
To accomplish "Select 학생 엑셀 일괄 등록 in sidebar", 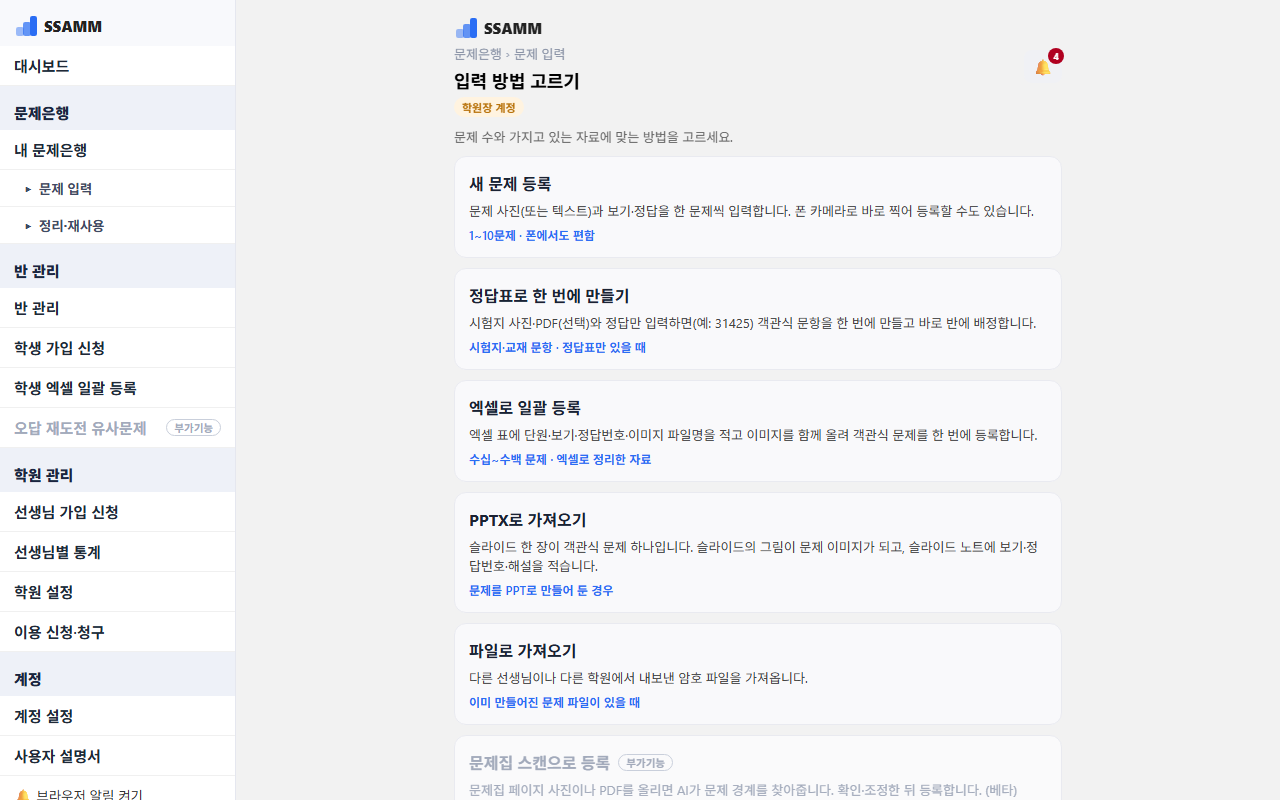I will tap(117, 388).
